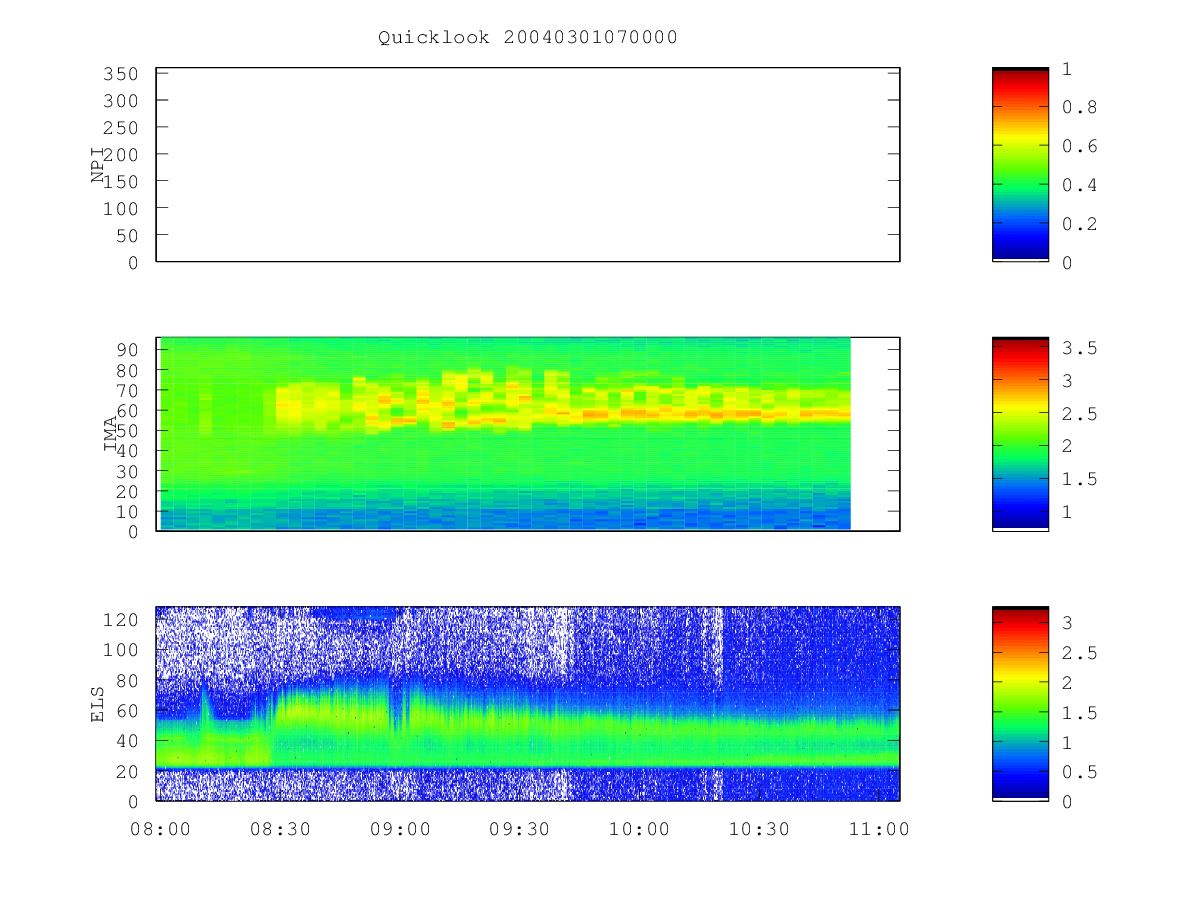
Task: Click the '50' tick on the NPI axis
Action: click(x=126, y=236)
